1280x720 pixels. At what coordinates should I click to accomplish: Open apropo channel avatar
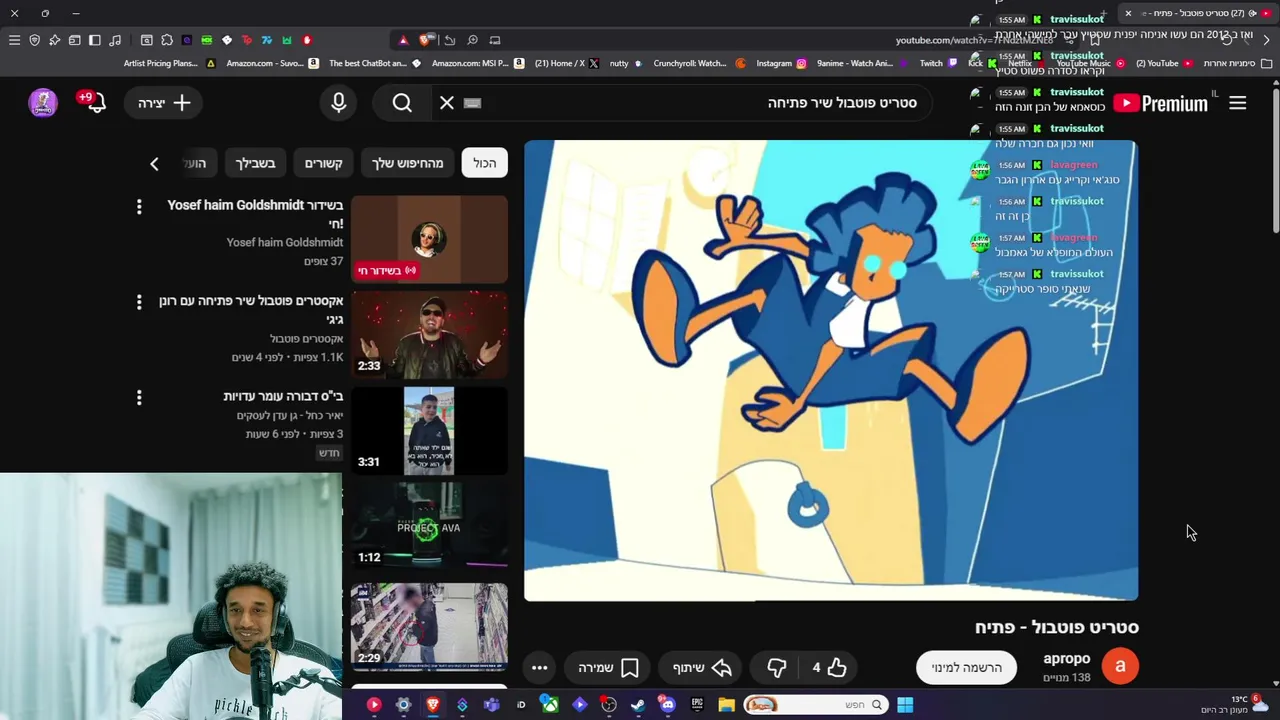point(1120,666)
